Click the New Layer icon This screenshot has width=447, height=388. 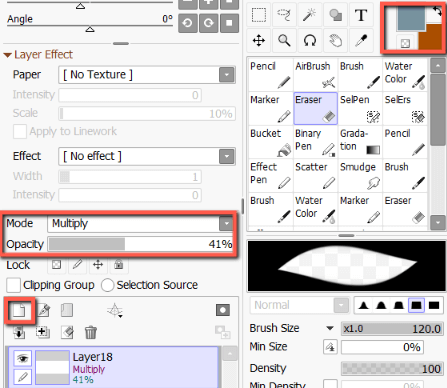[x=19, y=311]
